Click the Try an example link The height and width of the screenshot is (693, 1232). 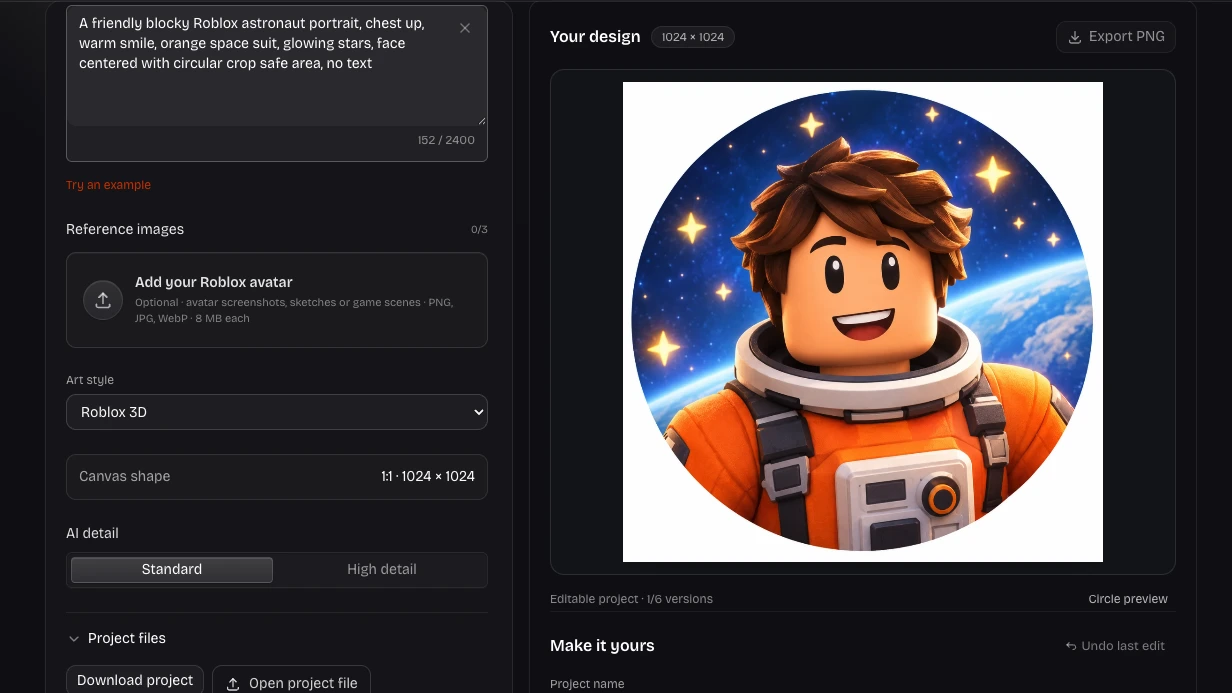tap(108, 185)
